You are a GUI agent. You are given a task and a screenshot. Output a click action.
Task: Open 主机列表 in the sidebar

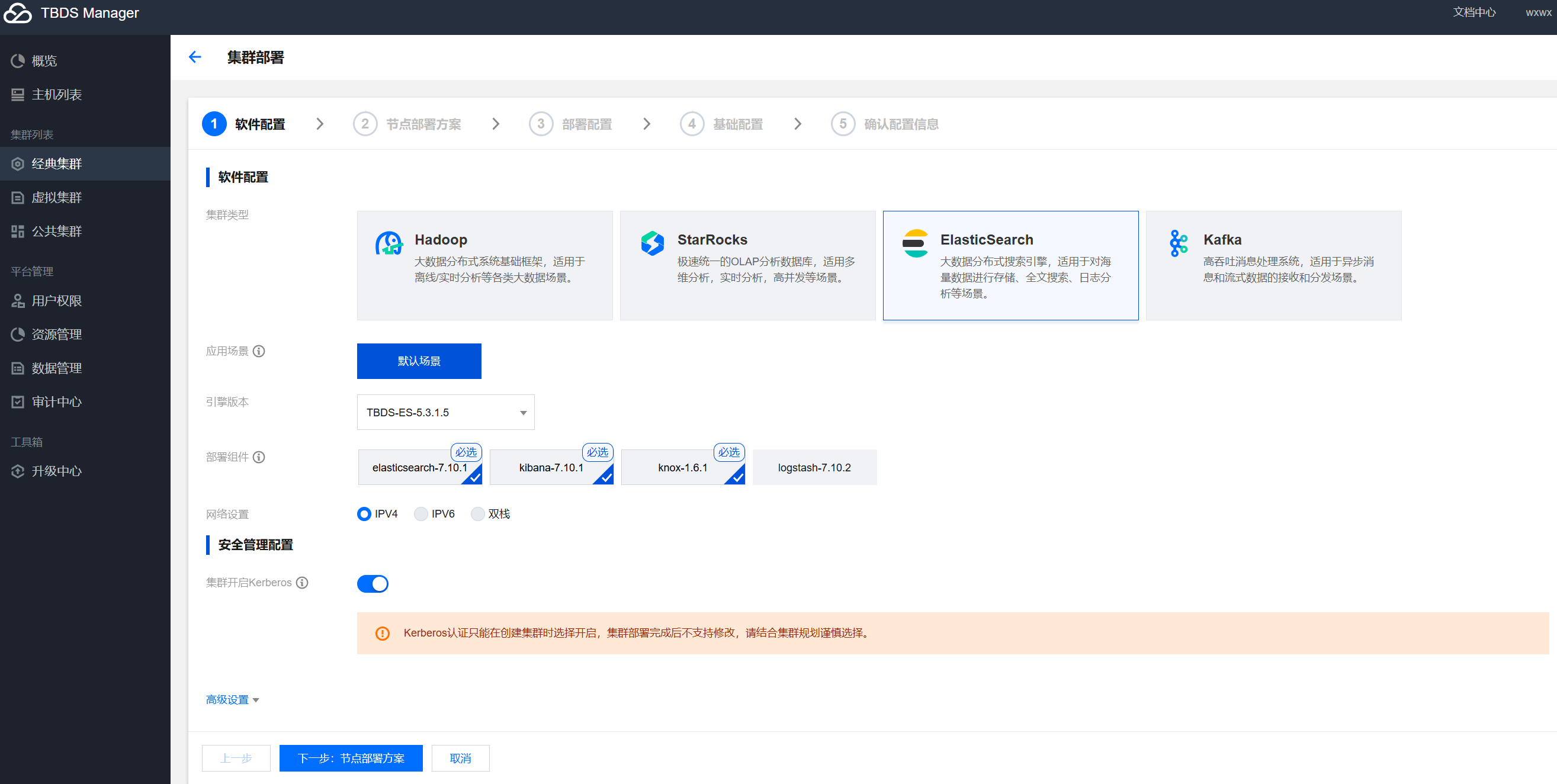(x=56, y=94)
